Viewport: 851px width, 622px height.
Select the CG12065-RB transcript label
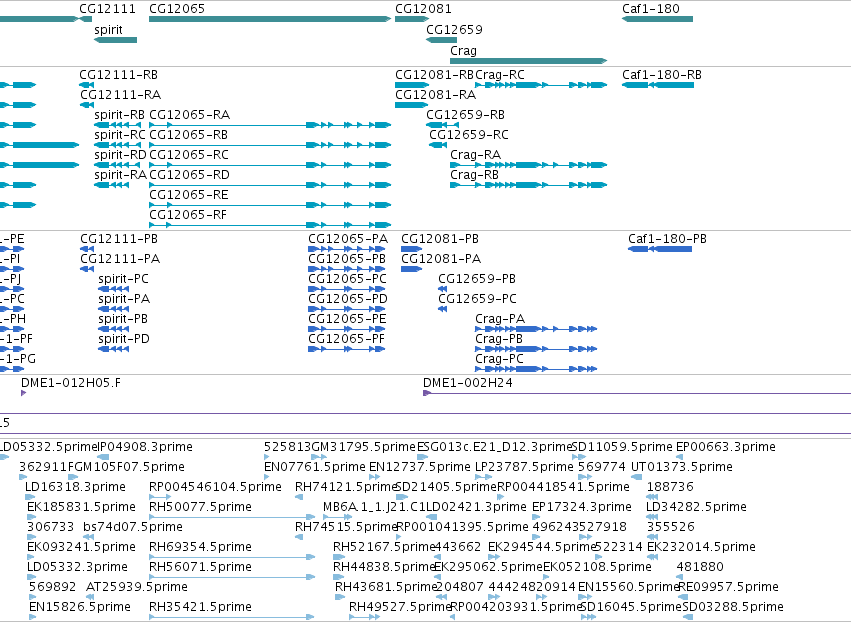coord(188,135)
